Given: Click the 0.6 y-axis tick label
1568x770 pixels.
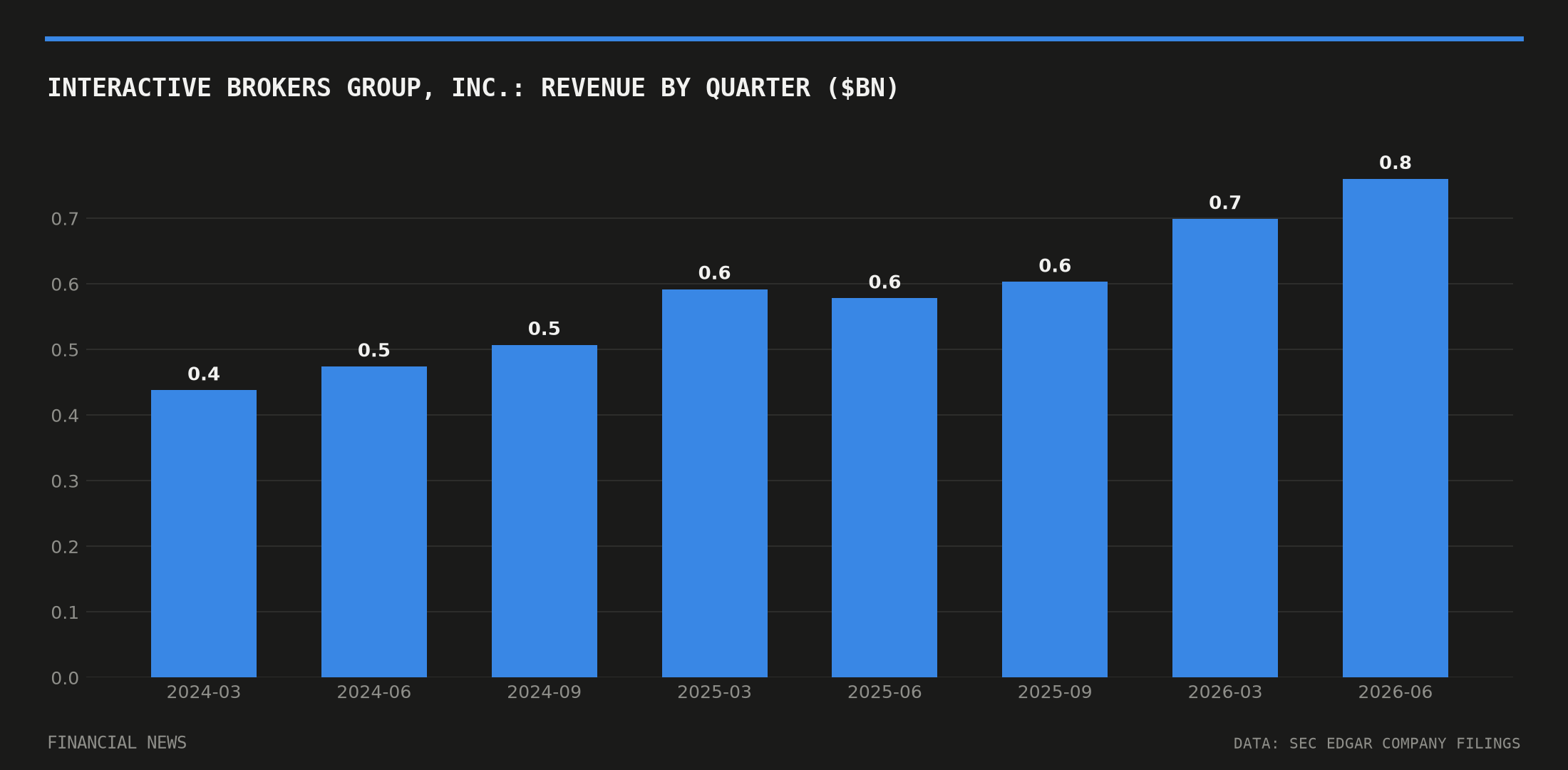Looking at the screenshot, I should point(65,284).
